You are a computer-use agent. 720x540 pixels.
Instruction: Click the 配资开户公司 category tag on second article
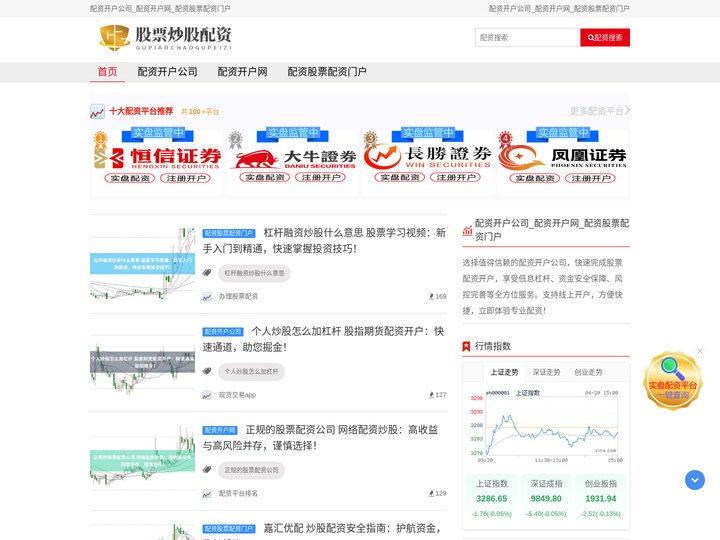pos(223,332)
